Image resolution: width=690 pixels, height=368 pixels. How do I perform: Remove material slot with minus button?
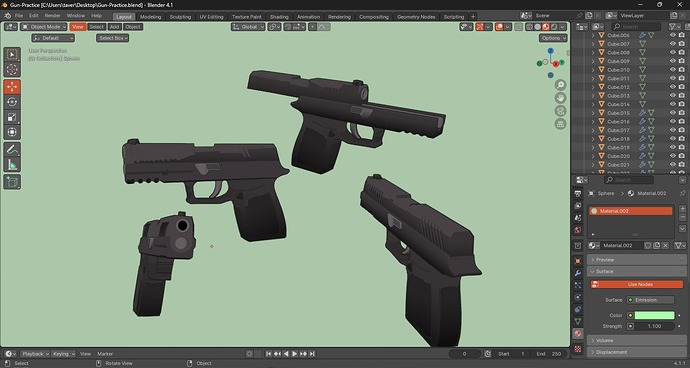(683, 218)
